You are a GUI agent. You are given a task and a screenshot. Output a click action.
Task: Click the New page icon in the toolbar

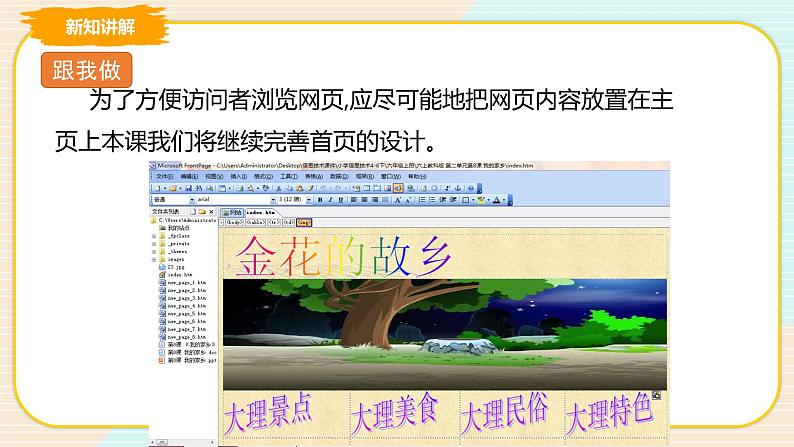(x=157, y=188)
